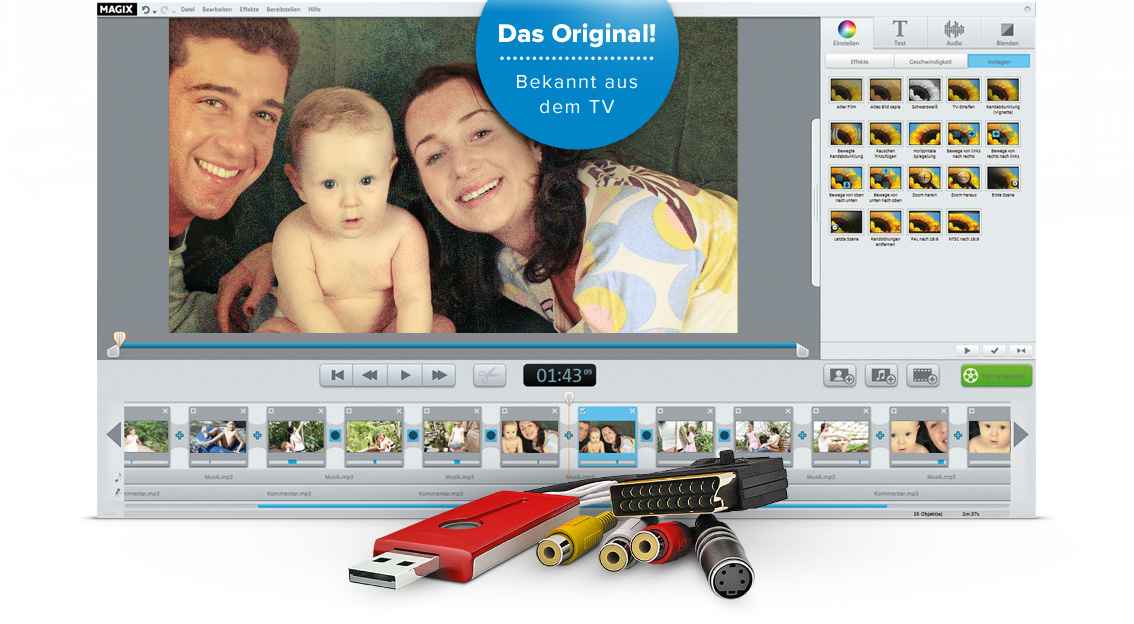Click the green Film fertigstellen button

996,376
